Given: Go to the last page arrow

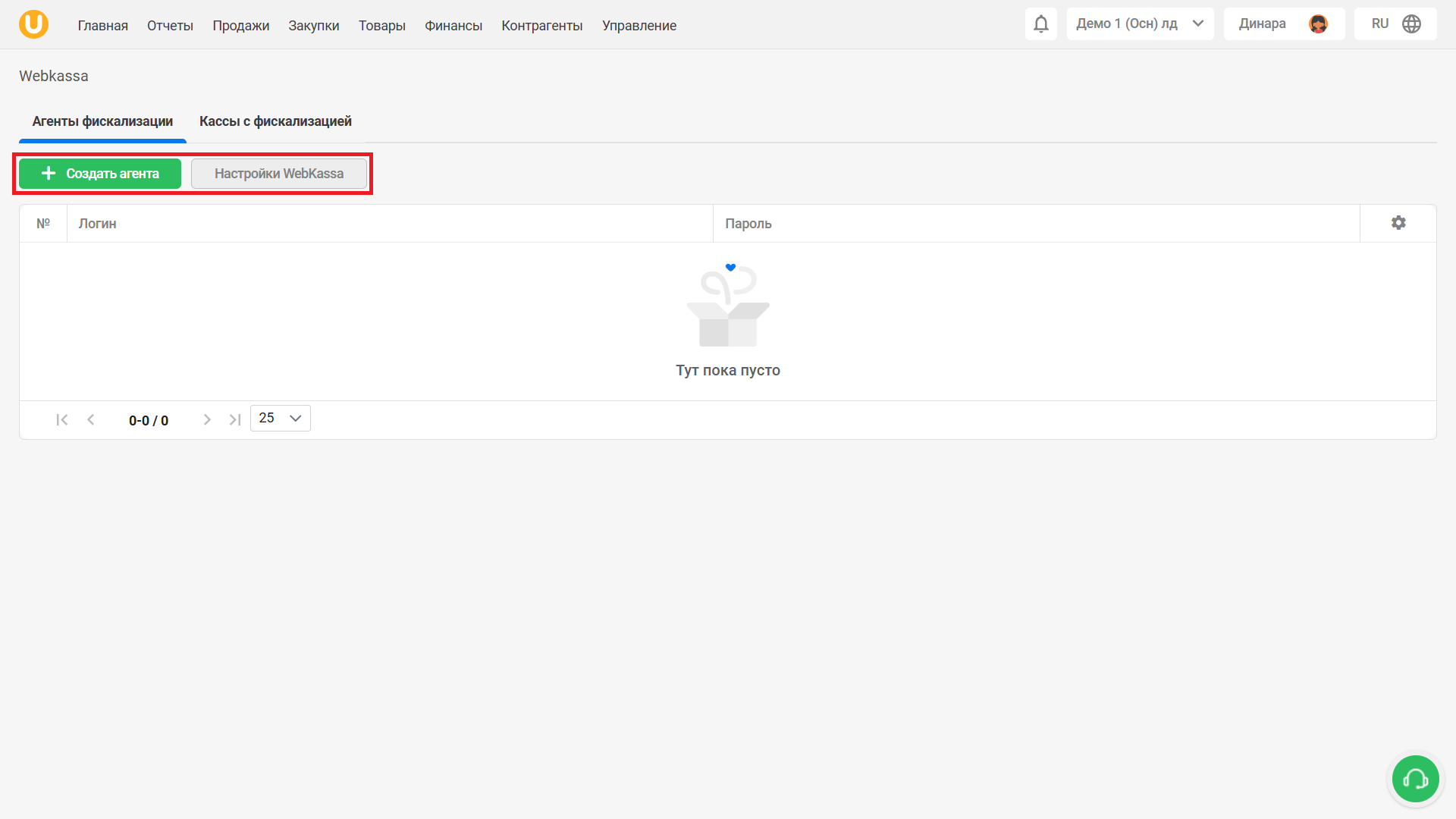Looking at the screenshot, I should (x=235, y=419).
